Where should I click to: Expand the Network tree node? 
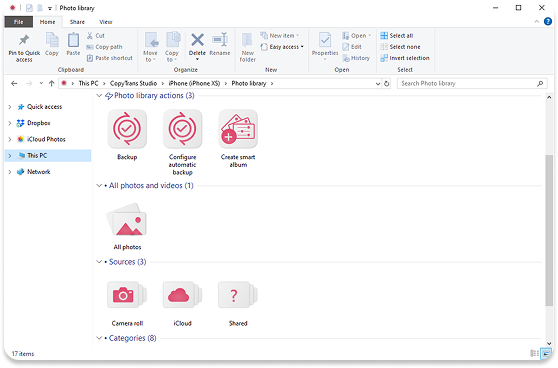(10, 172)
